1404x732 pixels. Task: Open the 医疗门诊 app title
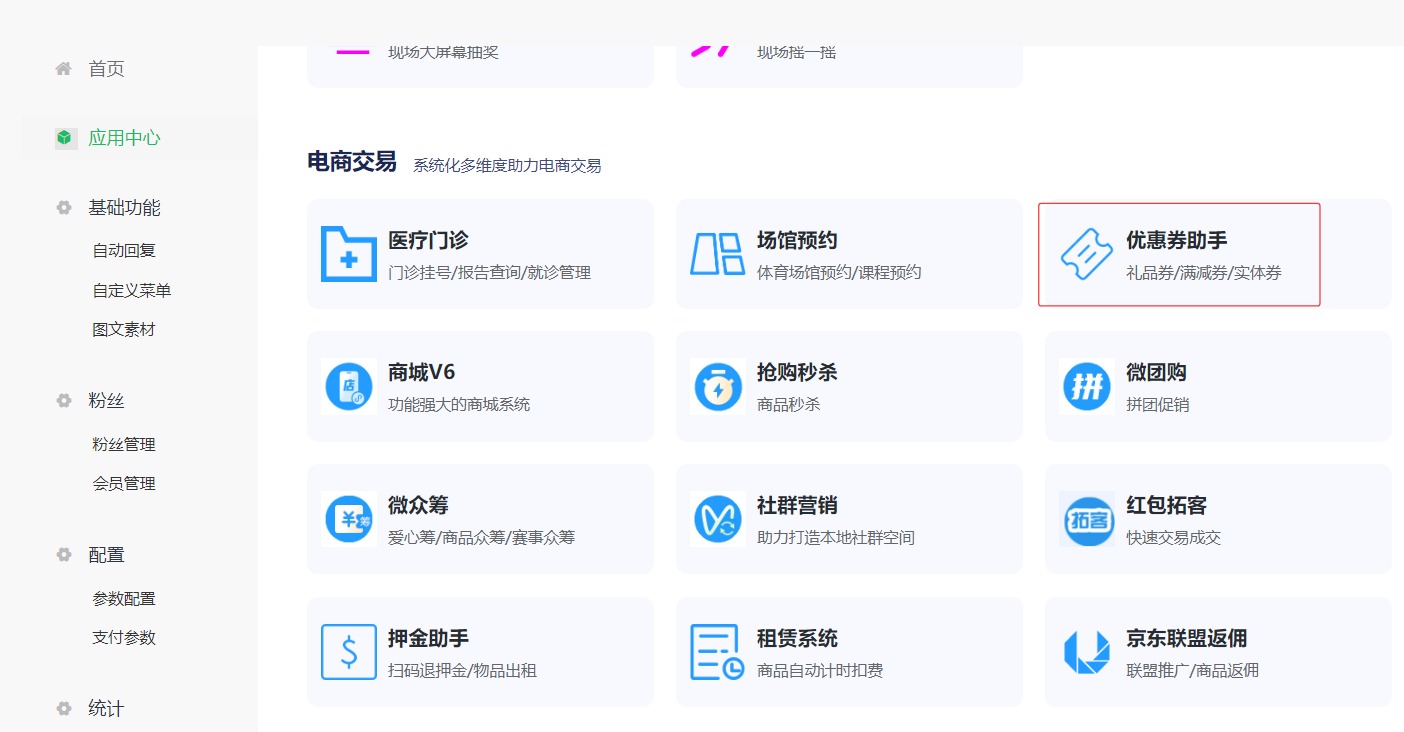pyautogui.click(x=428, y=241)
